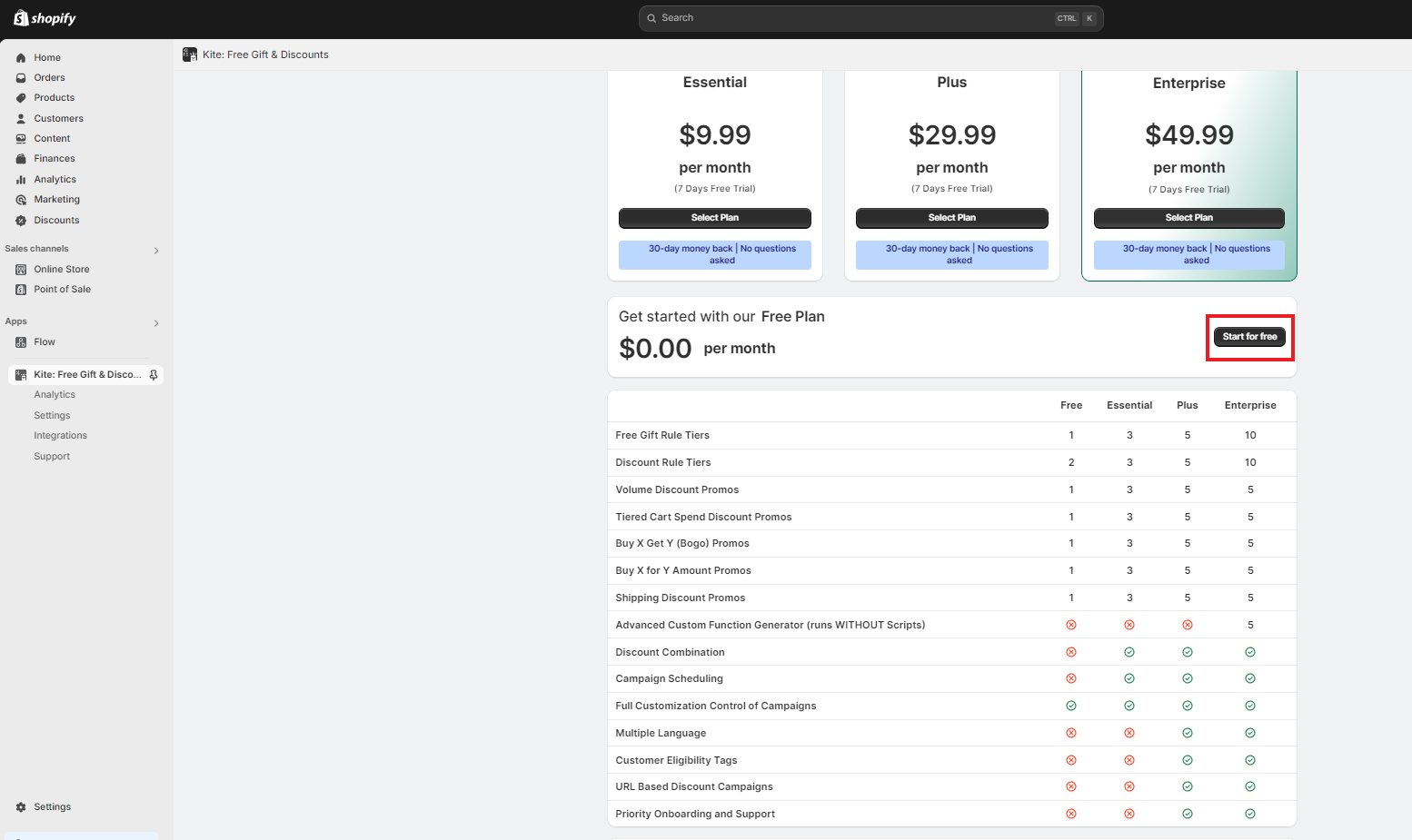Viewport: 1412px width, 840px height.
Task: Select the Enterprise plan
Action: (1188, 218)
